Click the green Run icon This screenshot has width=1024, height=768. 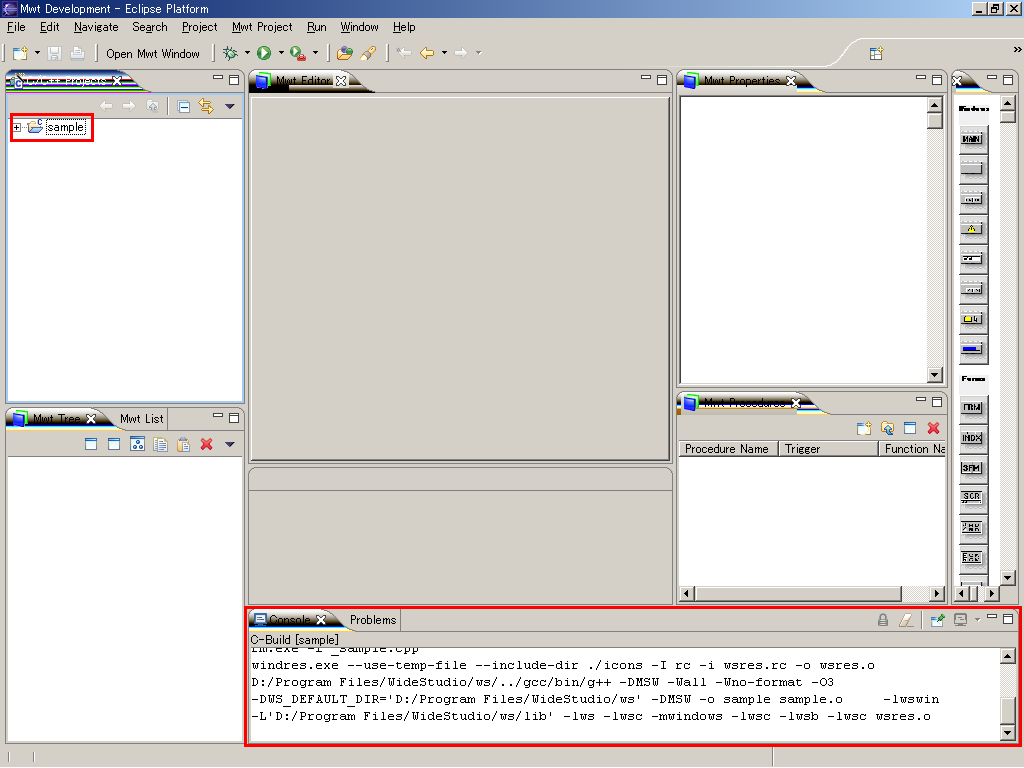[x=264, y=53]
